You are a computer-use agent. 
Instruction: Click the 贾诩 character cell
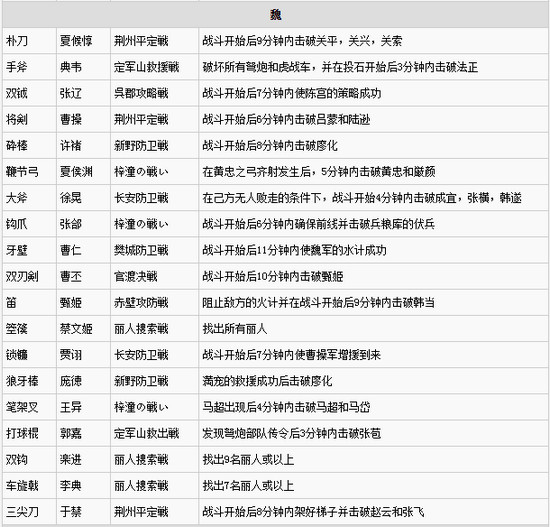83,355
